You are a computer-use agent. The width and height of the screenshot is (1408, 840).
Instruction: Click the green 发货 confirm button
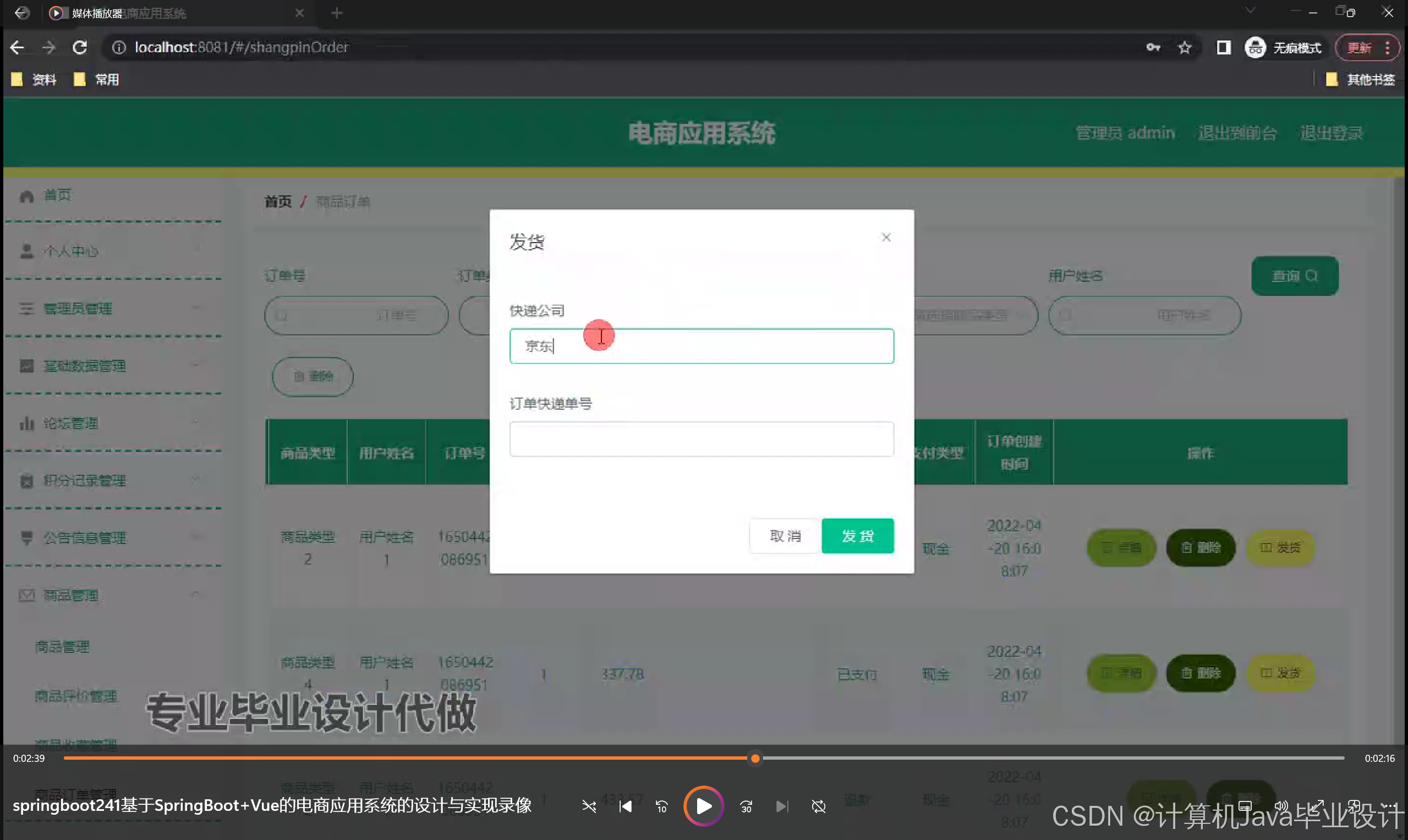pos(857,535)
